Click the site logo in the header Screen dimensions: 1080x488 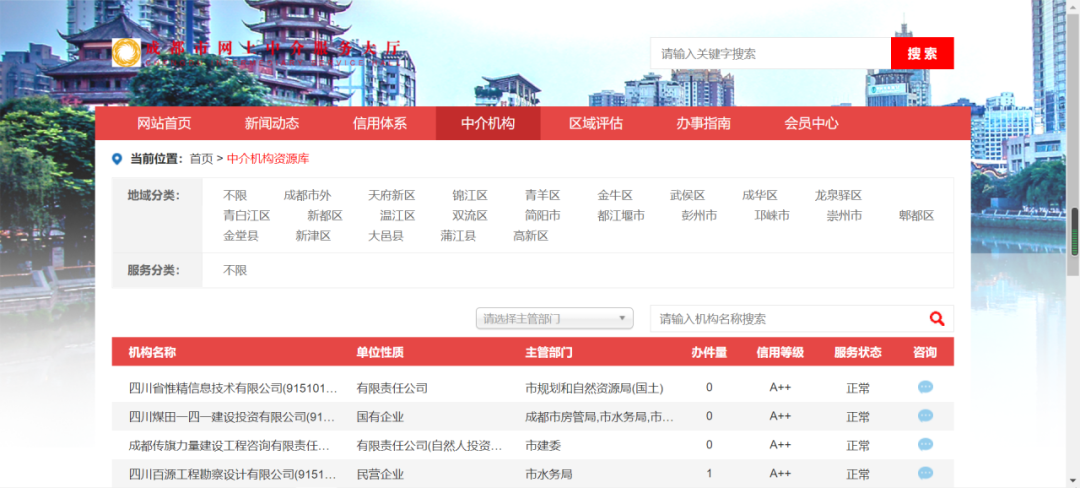click(126, 53)
